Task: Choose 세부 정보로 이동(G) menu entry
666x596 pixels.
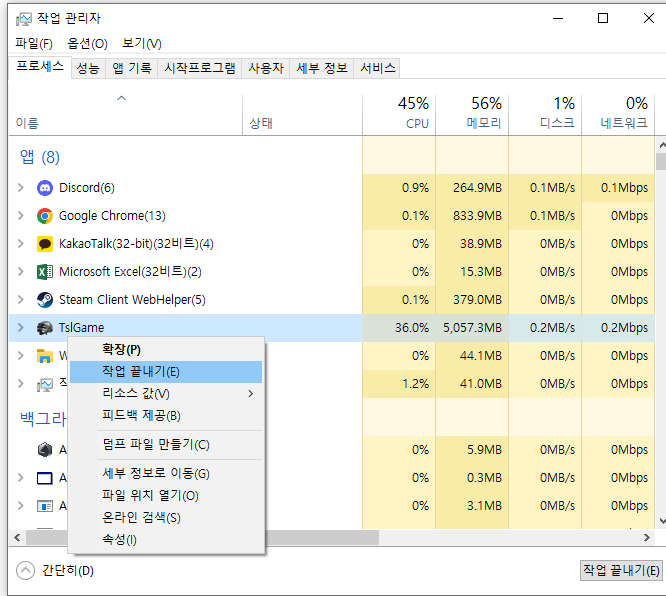Action: [x=166, y=474]
